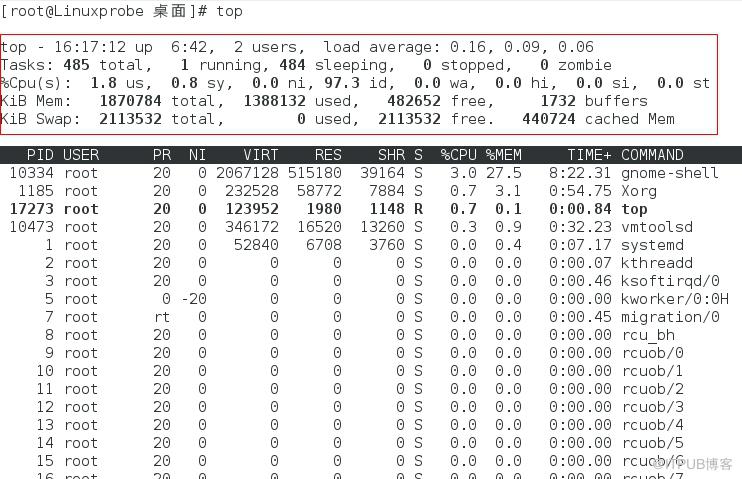Image resolution: width=742 pixels, height=479 pixels.
Task: Click the RES column header
Action: point(328,155)
